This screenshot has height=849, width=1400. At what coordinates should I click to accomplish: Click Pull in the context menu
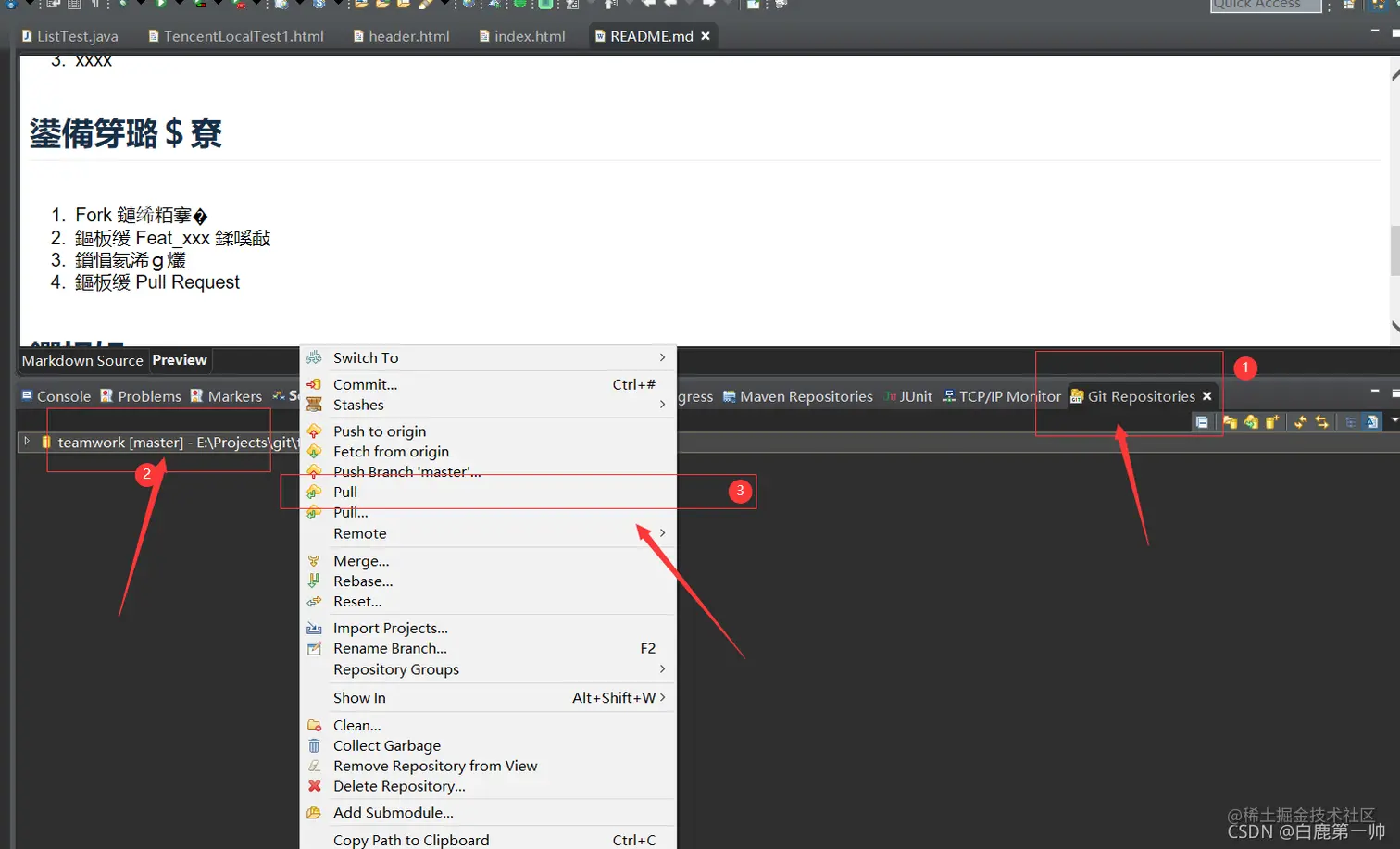(488, 492)
